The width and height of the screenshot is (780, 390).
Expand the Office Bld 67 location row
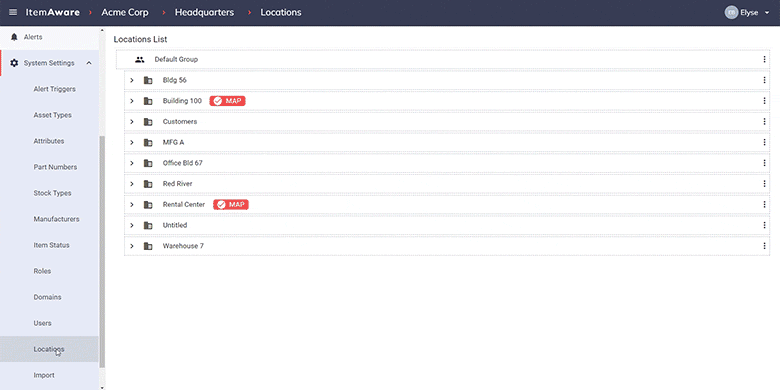coord(132,163)
